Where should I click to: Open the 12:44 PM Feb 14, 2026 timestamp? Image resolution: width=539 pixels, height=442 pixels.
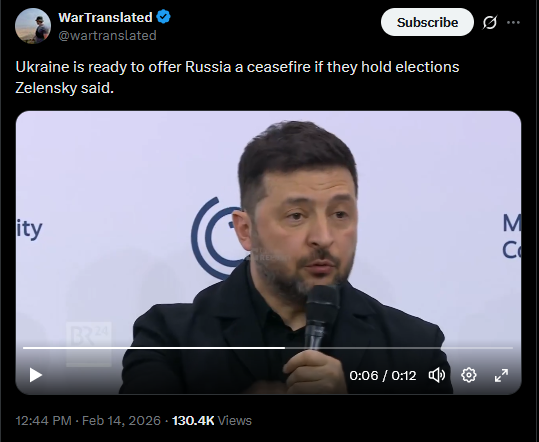(x=88, y=420)
